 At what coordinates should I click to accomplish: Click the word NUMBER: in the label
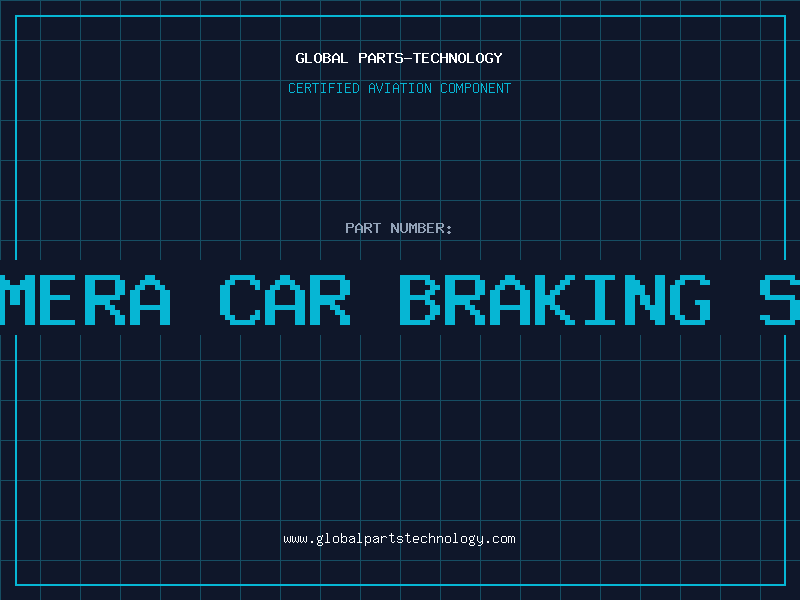(421, 228)
